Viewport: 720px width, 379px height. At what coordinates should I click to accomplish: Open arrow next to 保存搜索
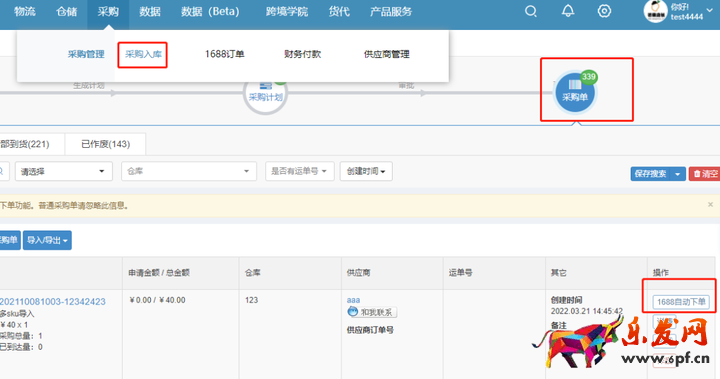tap(678, 174)
